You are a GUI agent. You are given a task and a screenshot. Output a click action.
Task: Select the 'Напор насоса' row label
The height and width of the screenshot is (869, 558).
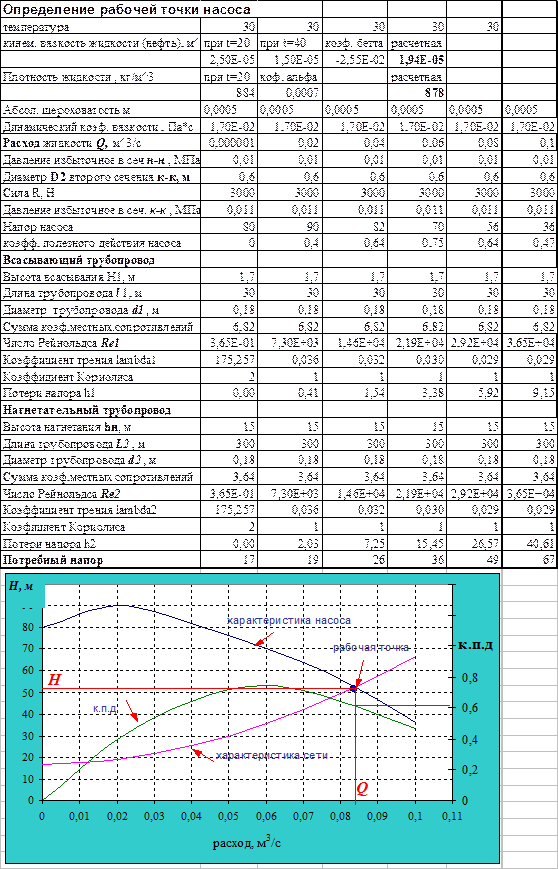point(38,227)
